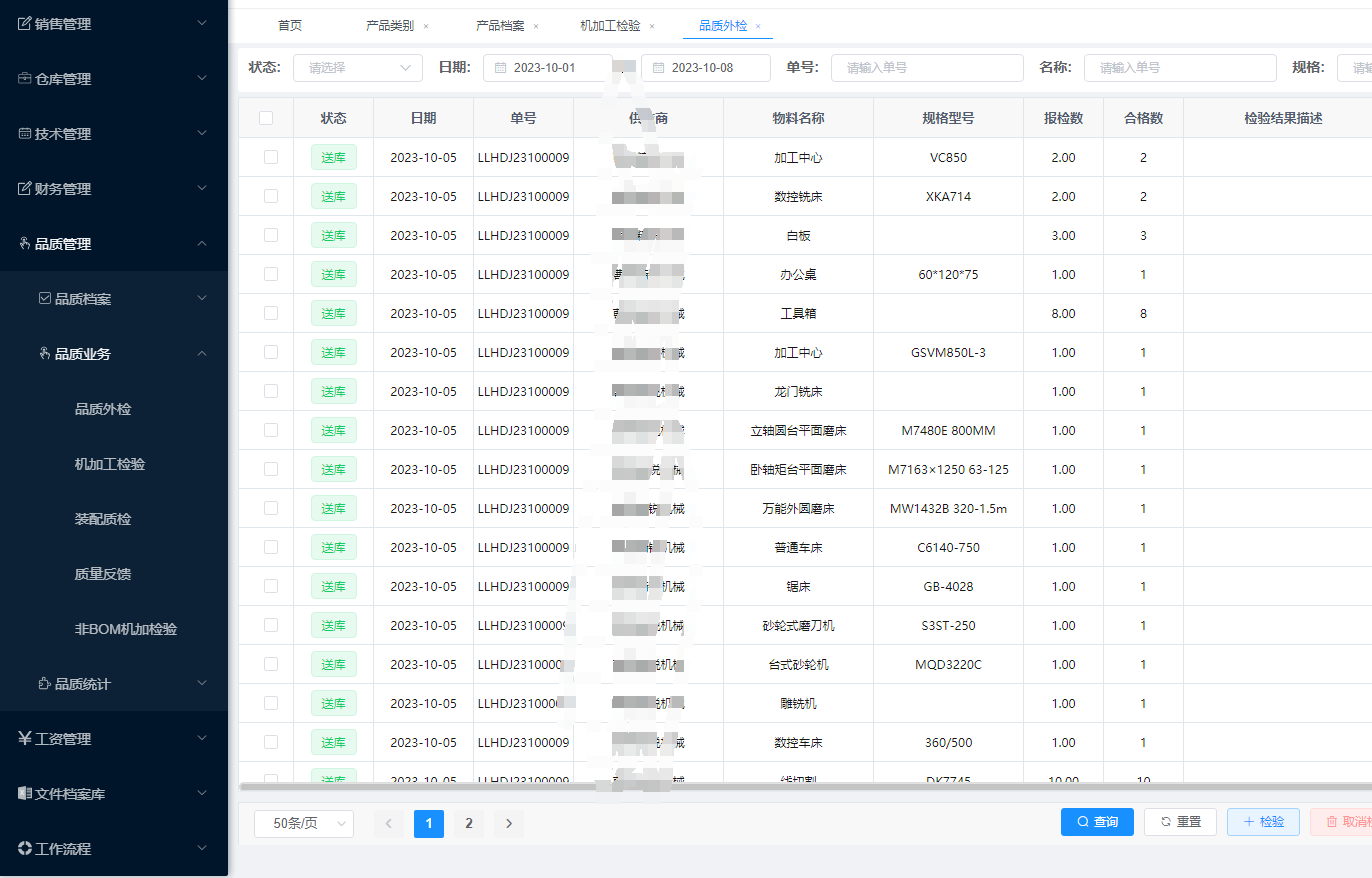
Task: Go to previous page arrow
Action: (x=389, y=823)
